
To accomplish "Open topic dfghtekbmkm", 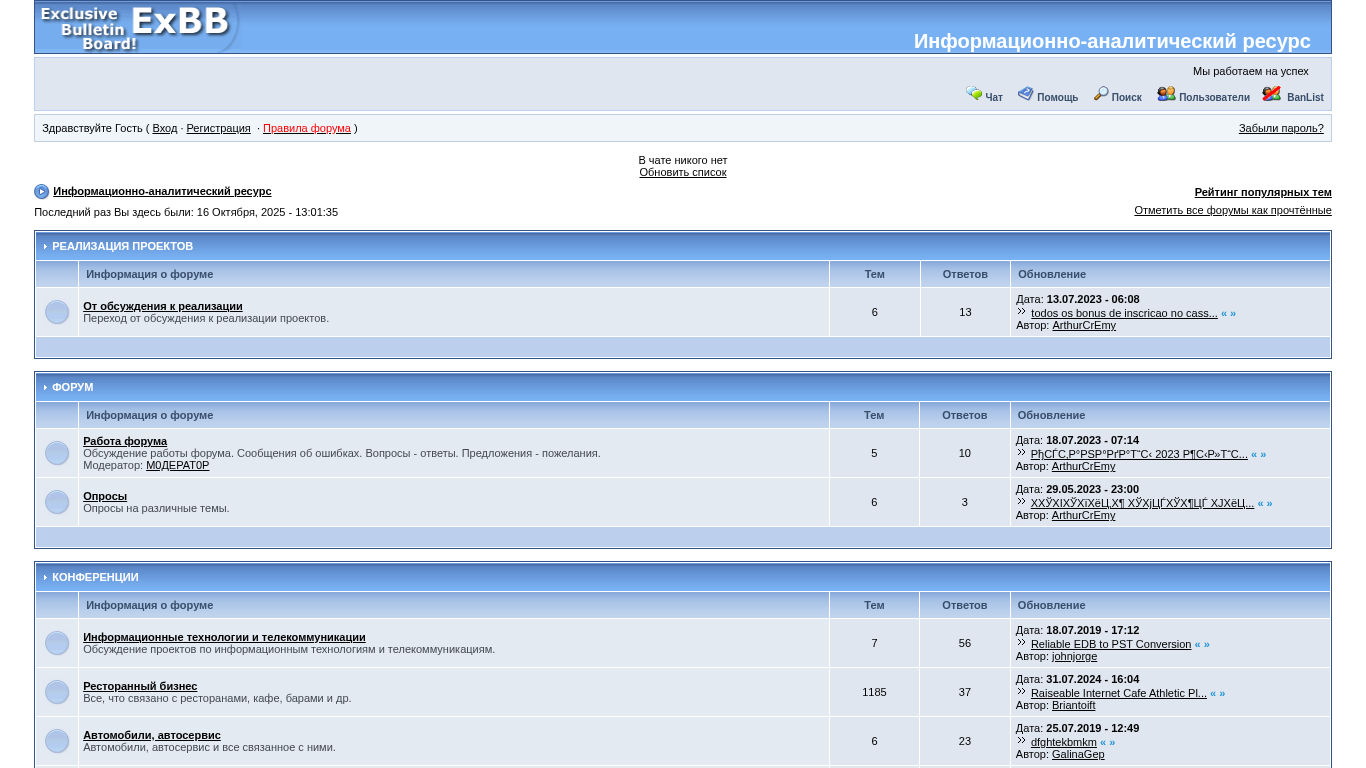I will [x=1064, y=742].
